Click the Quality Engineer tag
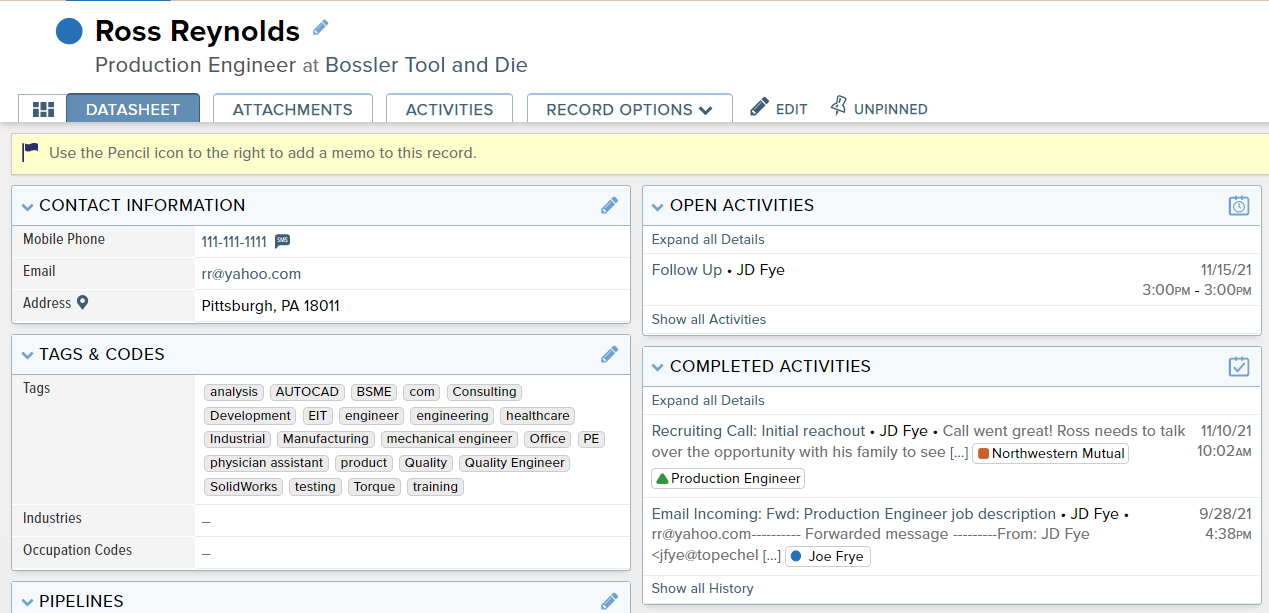1269x613 pixels. pos(515,463)
